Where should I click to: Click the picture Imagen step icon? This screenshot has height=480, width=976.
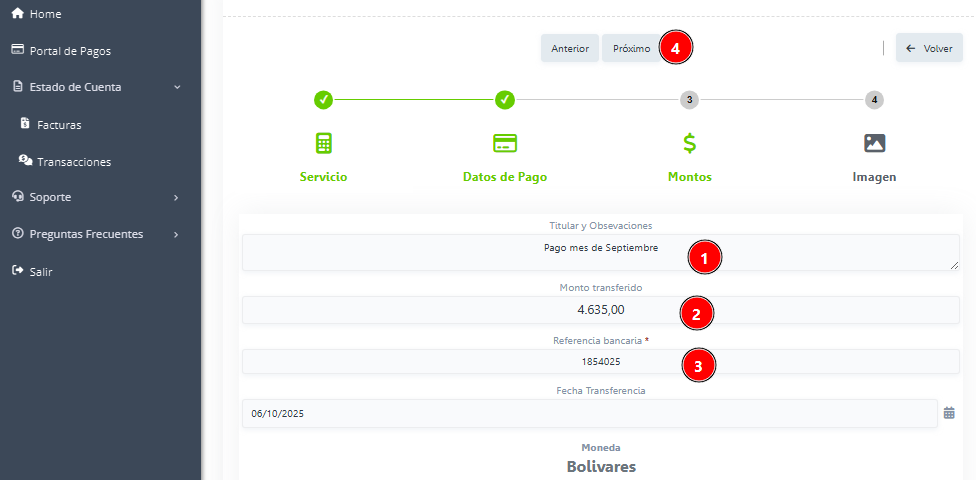click(x=874, y=143)
